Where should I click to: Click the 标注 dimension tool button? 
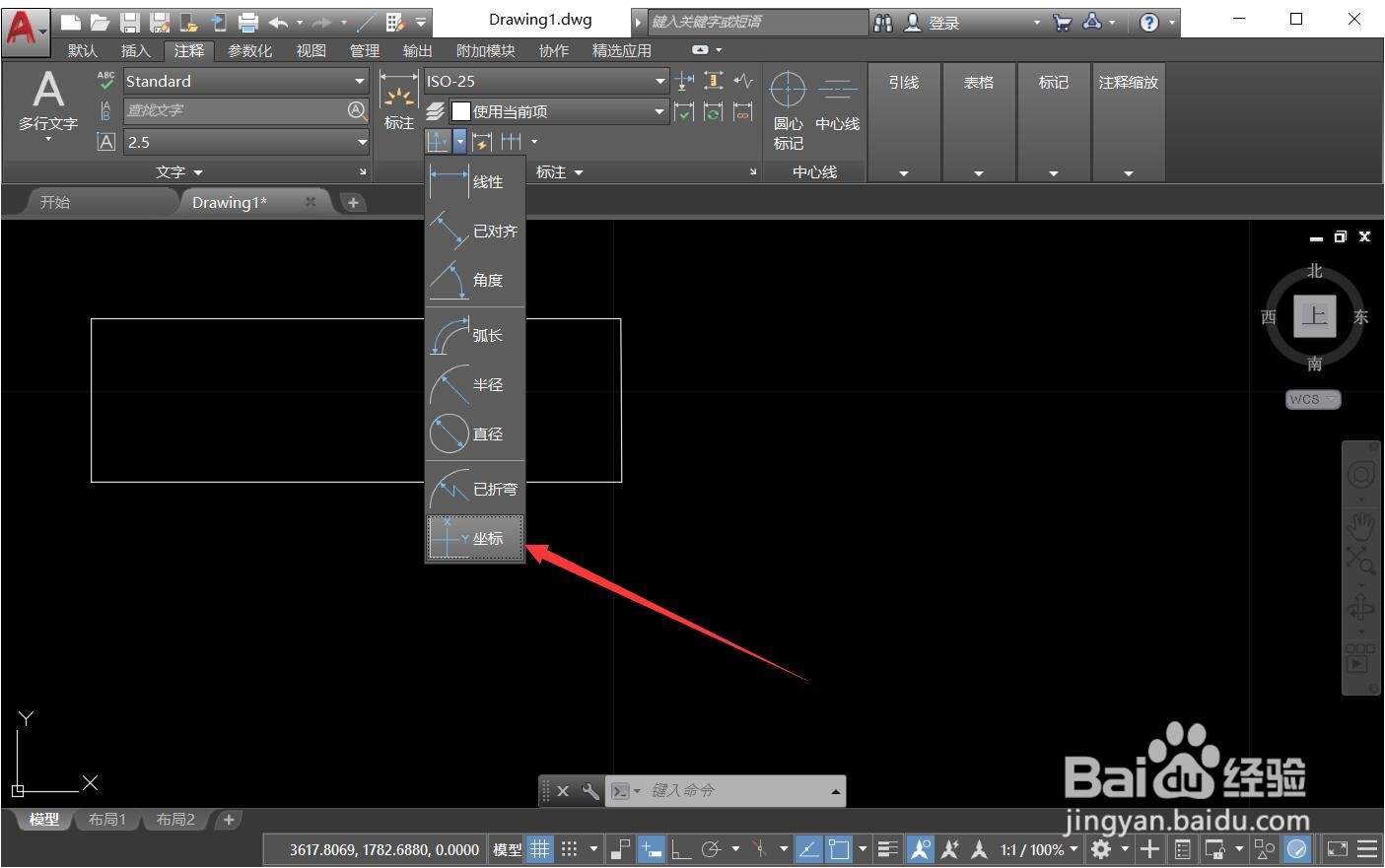[398, 101]
